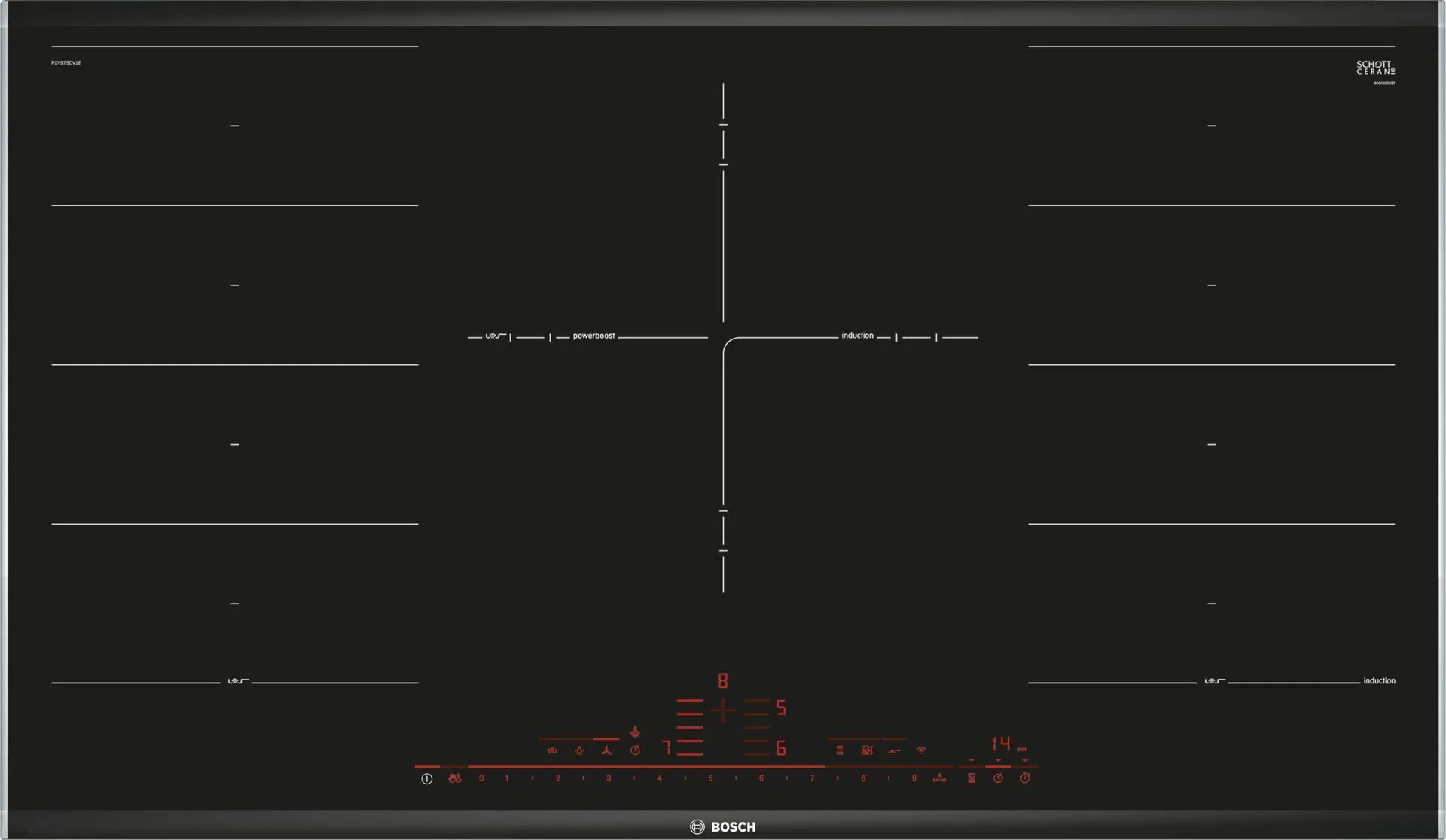Viewport: 1446px width, 840px height.
Task: Tap the keep-warm pot icon
Action: coord(552,750)
